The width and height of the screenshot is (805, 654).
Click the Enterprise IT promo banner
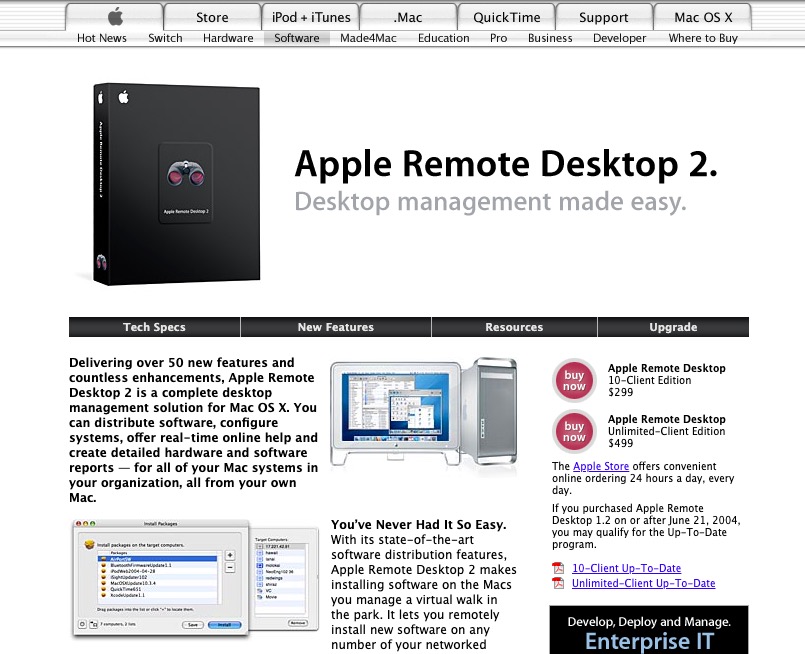tap(649, 630)
